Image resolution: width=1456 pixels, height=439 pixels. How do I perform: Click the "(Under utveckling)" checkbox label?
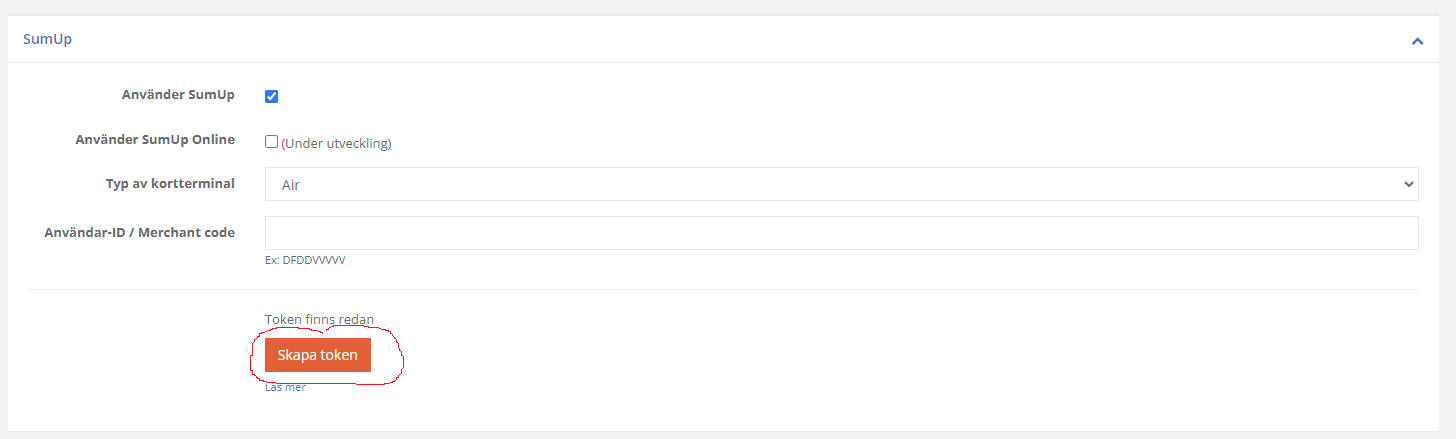pyautogui.click(x=336, y=143)
